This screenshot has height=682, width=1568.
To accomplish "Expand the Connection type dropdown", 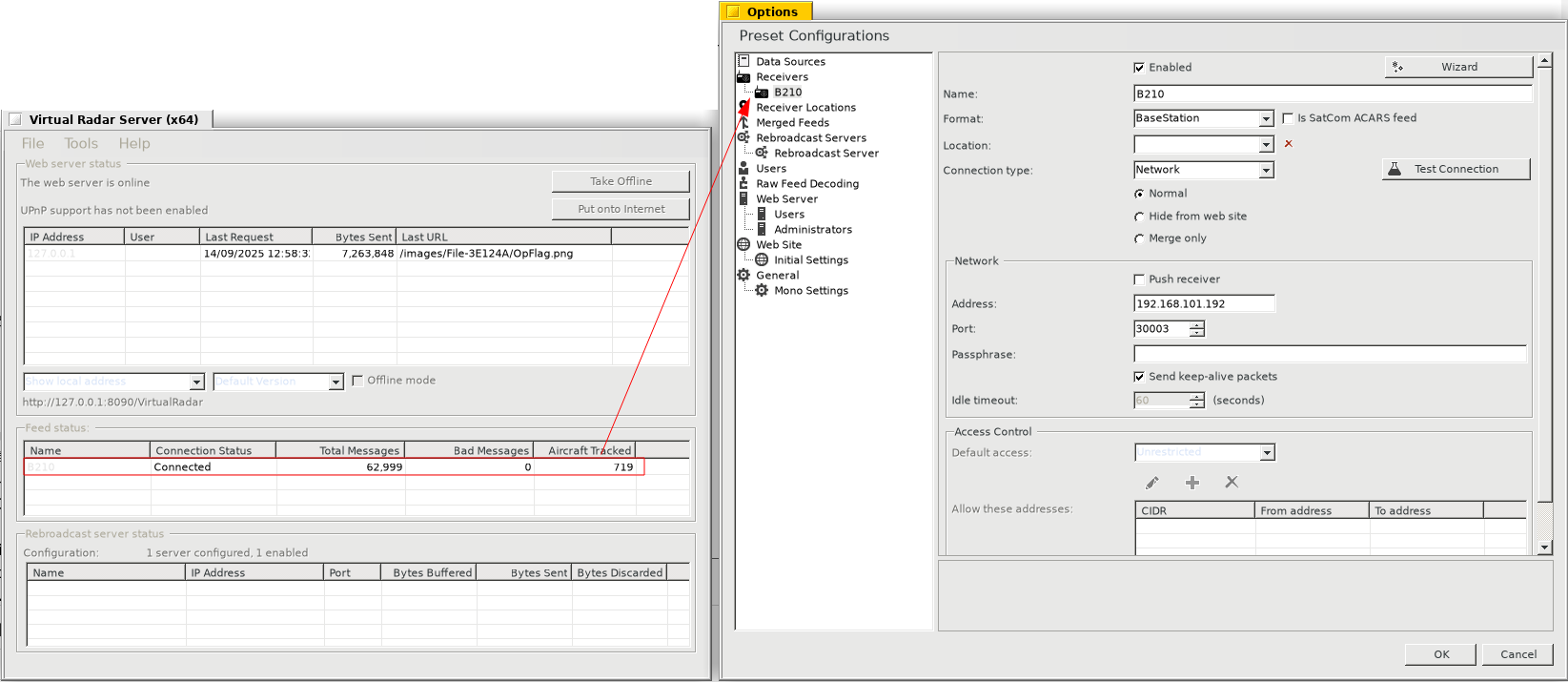I will pos(1266,171).
